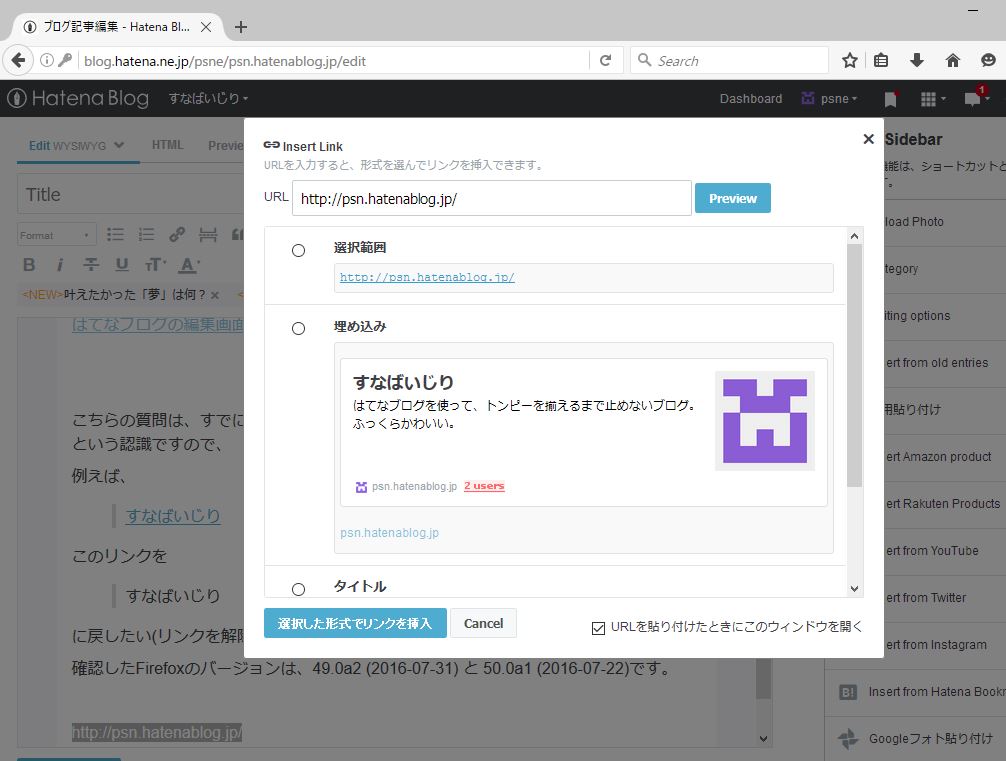Toggle open-window-on-URL-paste checkbox
The height and width of the screenshot is (761, 1006).
pyautogui.click(x=598, y=628)
